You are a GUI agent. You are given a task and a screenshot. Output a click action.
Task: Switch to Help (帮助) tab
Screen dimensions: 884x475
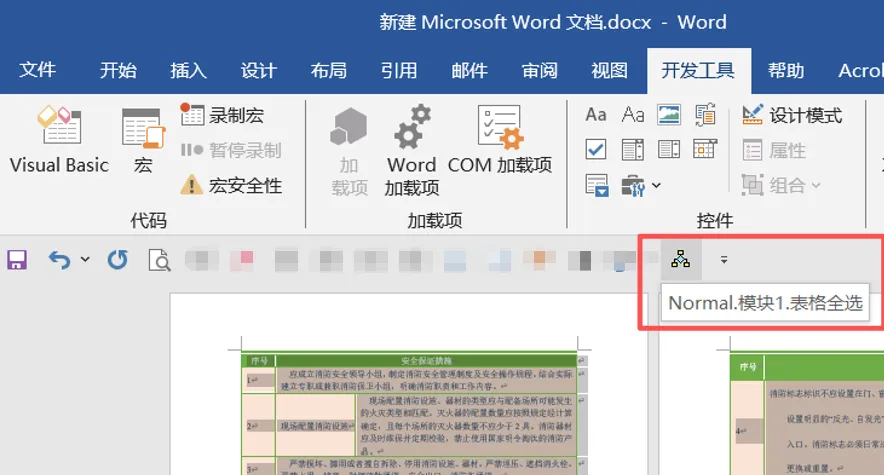coord(786,70)
